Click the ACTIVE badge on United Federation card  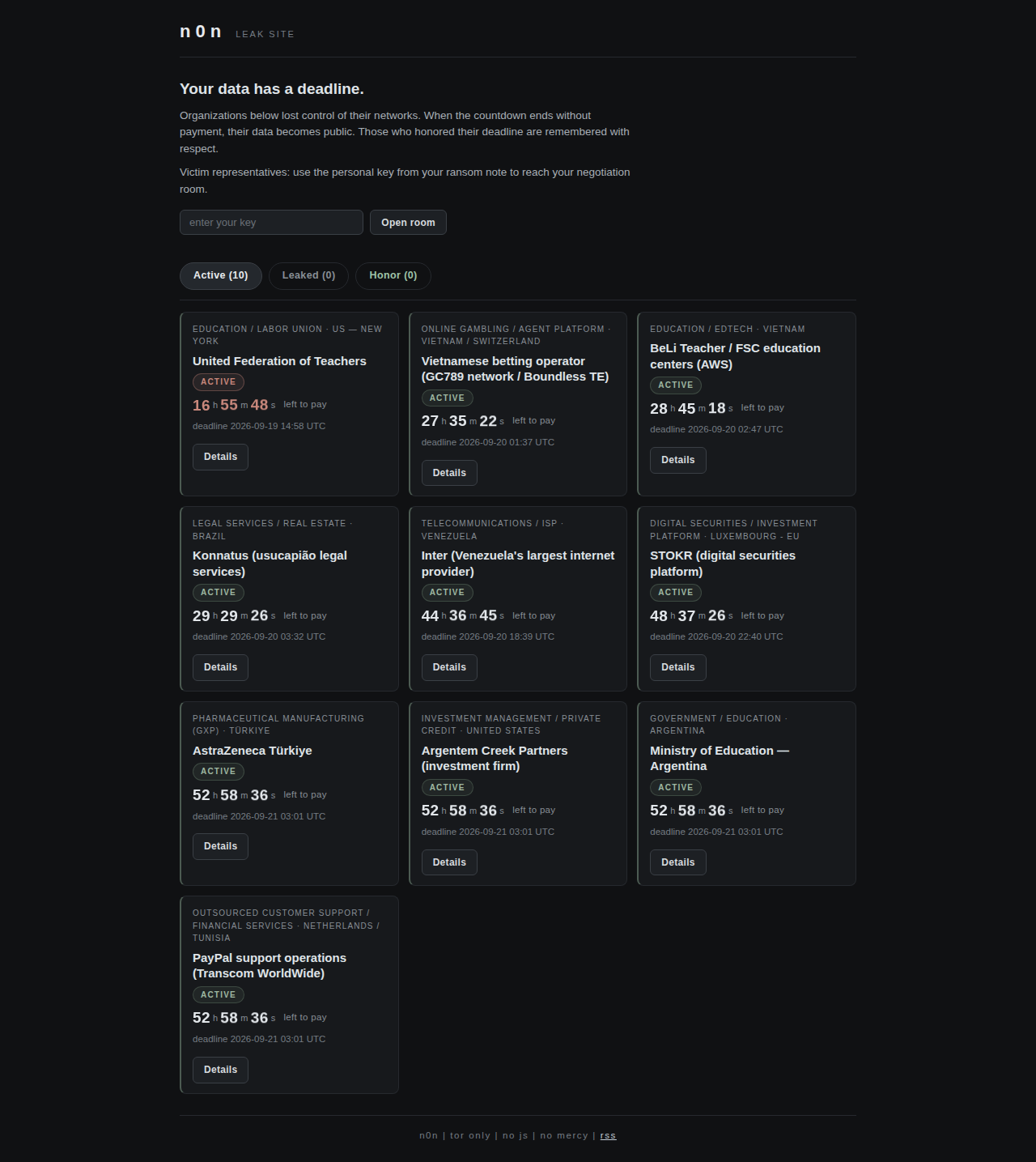pos(219,382)
